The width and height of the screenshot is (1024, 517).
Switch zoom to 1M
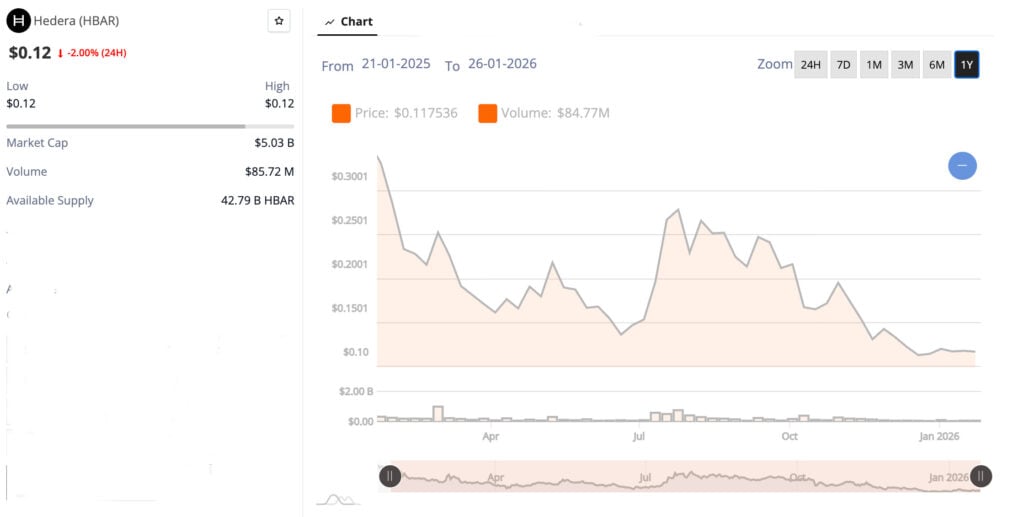pos(874,65)
